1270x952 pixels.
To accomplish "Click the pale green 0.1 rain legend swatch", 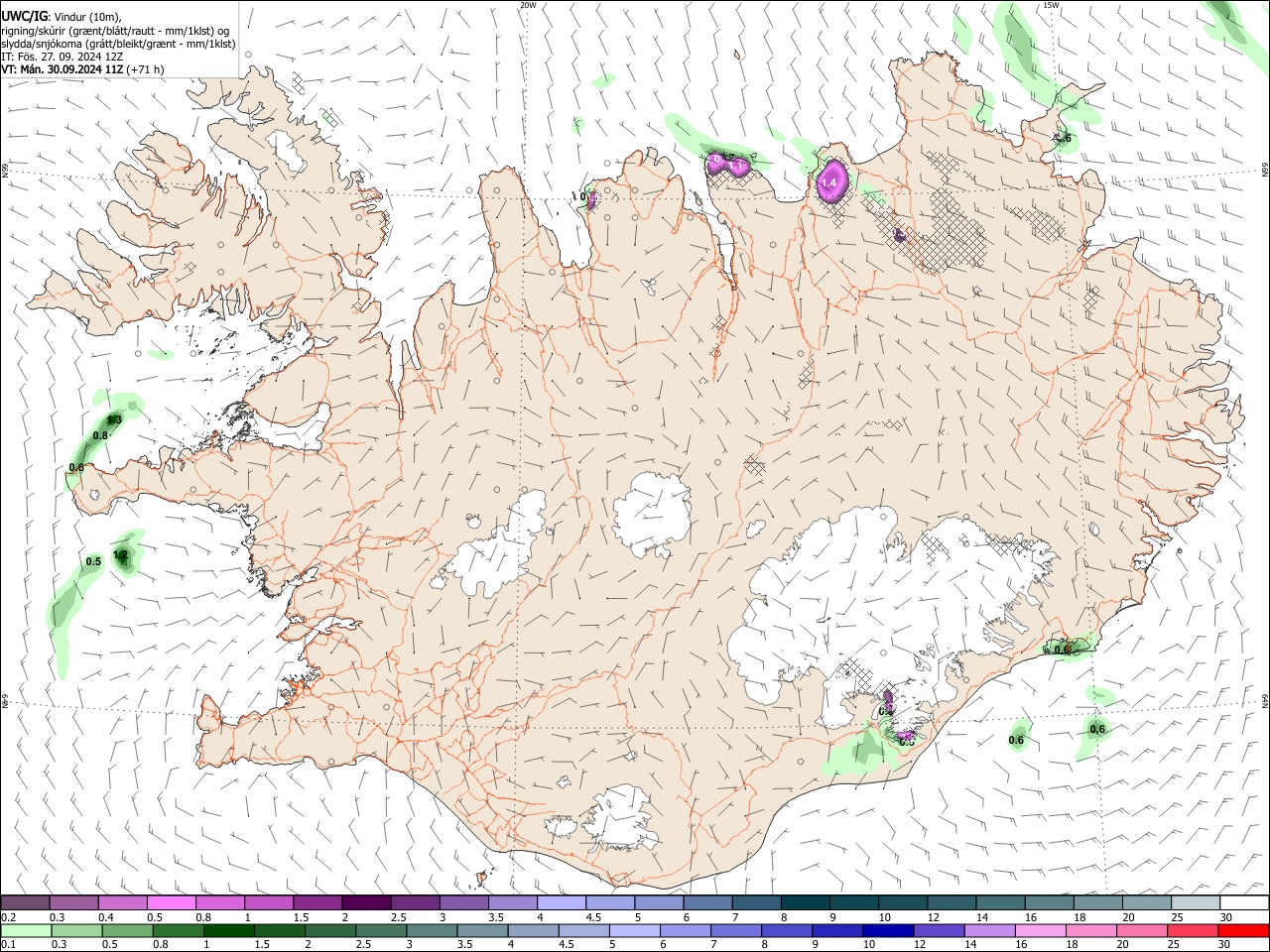I will (25, 931).
